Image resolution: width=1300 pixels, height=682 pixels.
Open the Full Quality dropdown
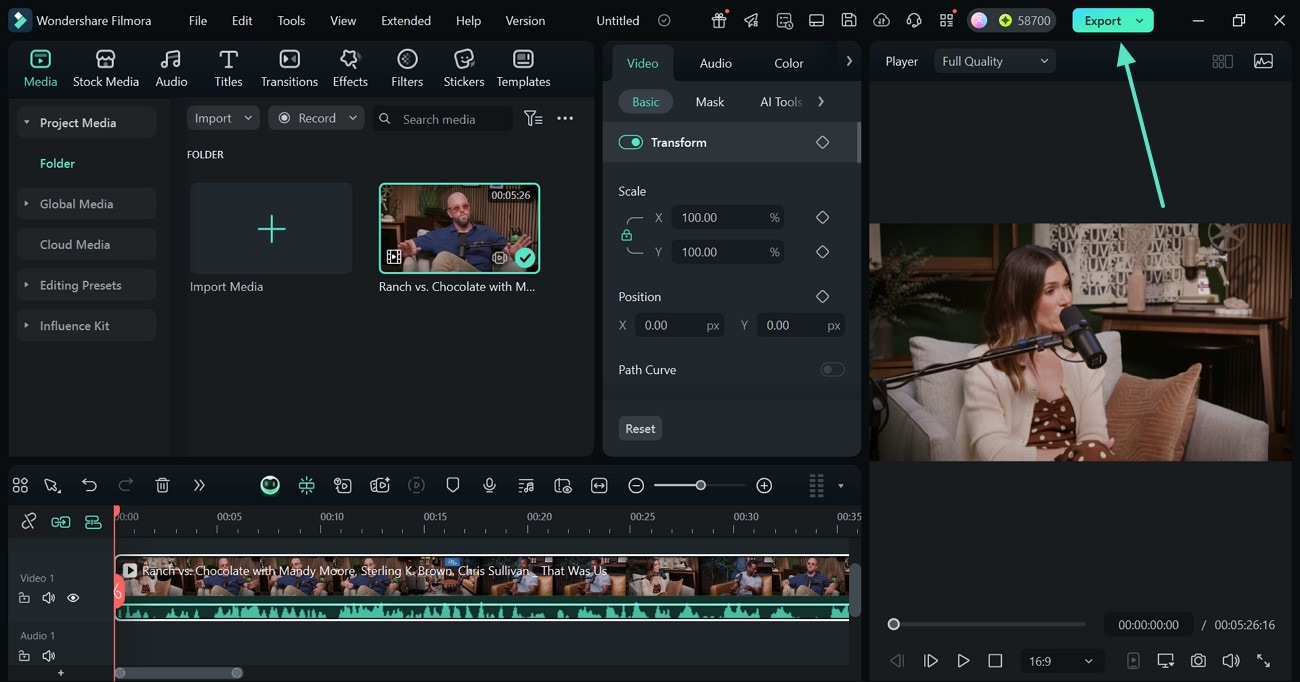coord(995,61)
